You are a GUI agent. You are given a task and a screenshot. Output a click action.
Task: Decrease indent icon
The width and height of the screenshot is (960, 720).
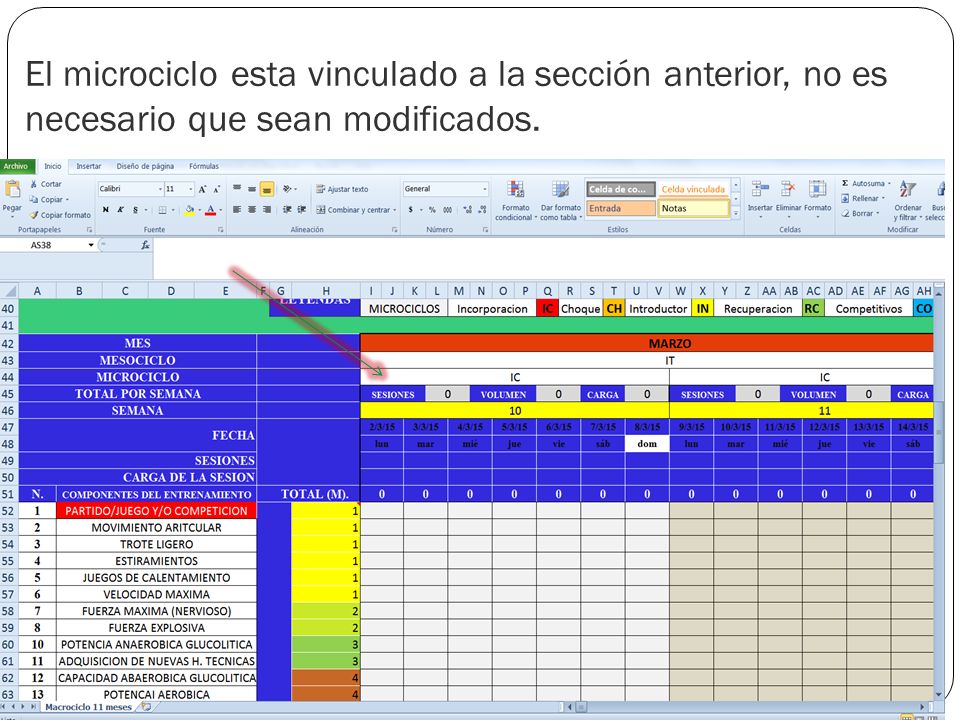pyautogui.click(x=287, y=209)
